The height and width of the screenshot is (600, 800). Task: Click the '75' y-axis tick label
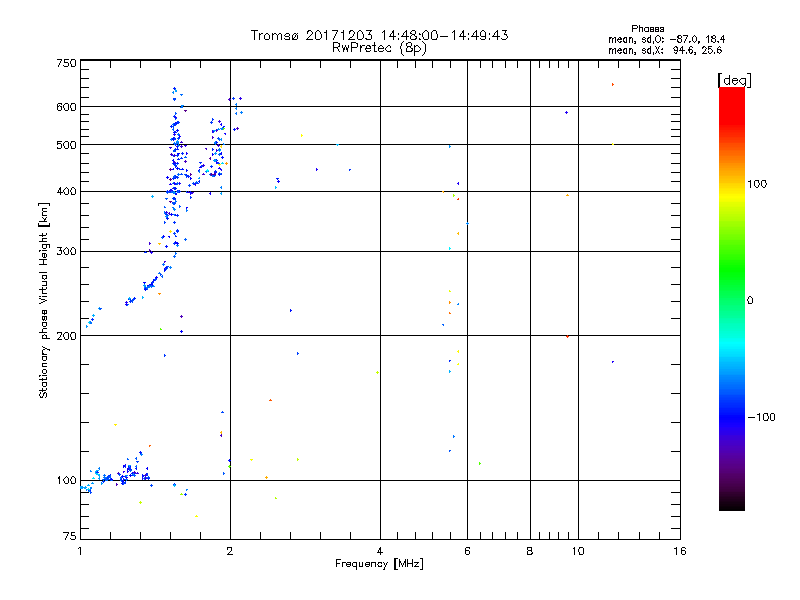coord(70,536)
